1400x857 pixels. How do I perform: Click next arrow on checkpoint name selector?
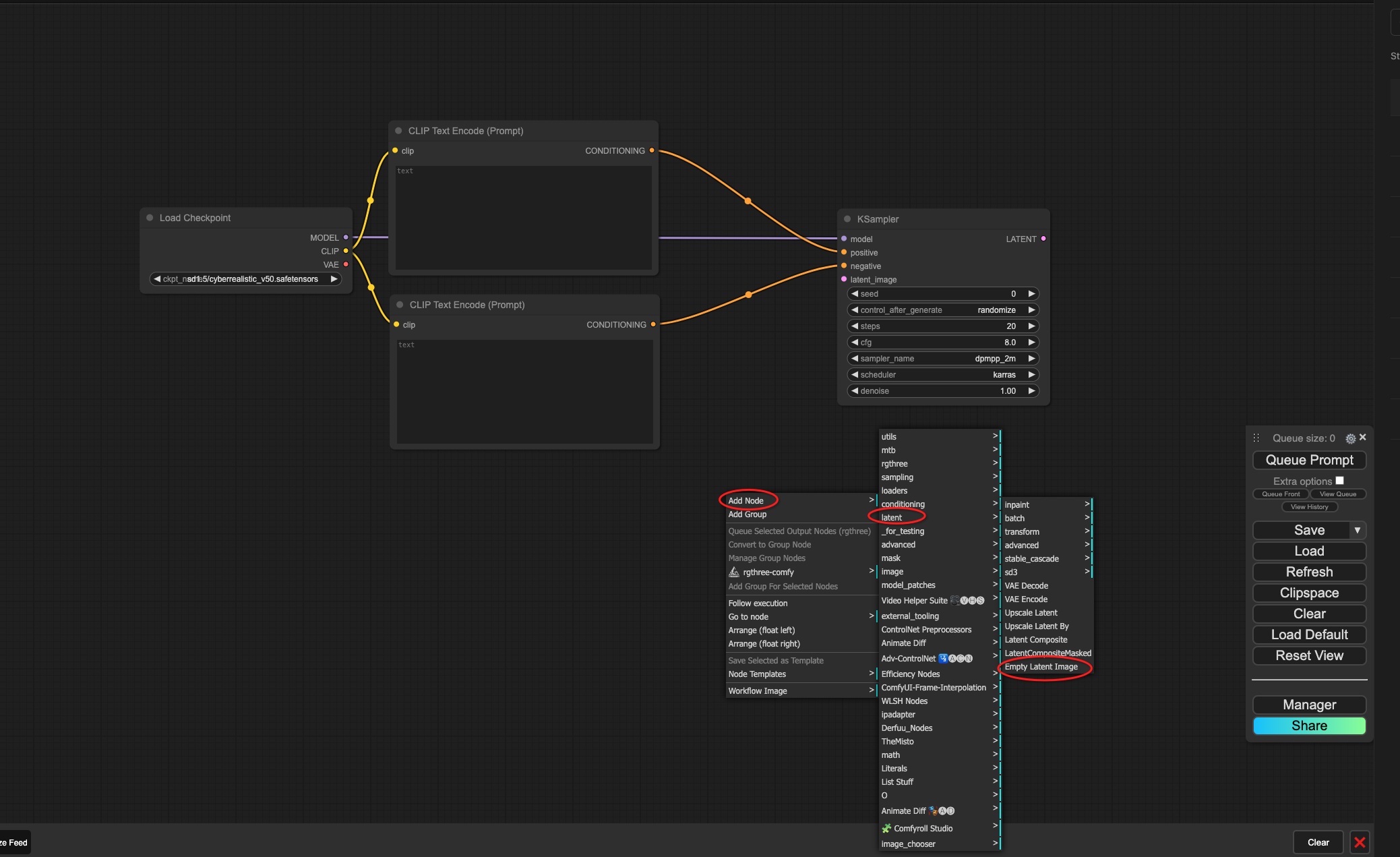click(x=334, y=279)
